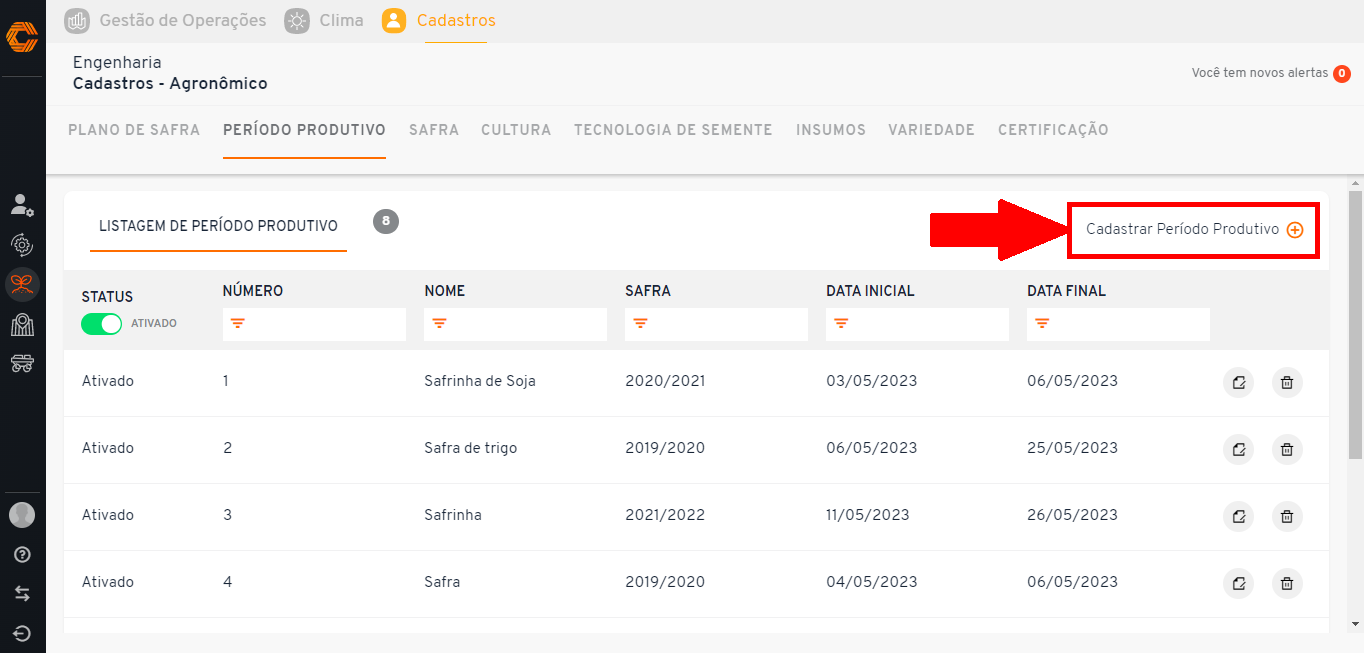Open the gear cycle icon in the sidebar
The height and width of the screenshot is (653, 1367).
22,245
